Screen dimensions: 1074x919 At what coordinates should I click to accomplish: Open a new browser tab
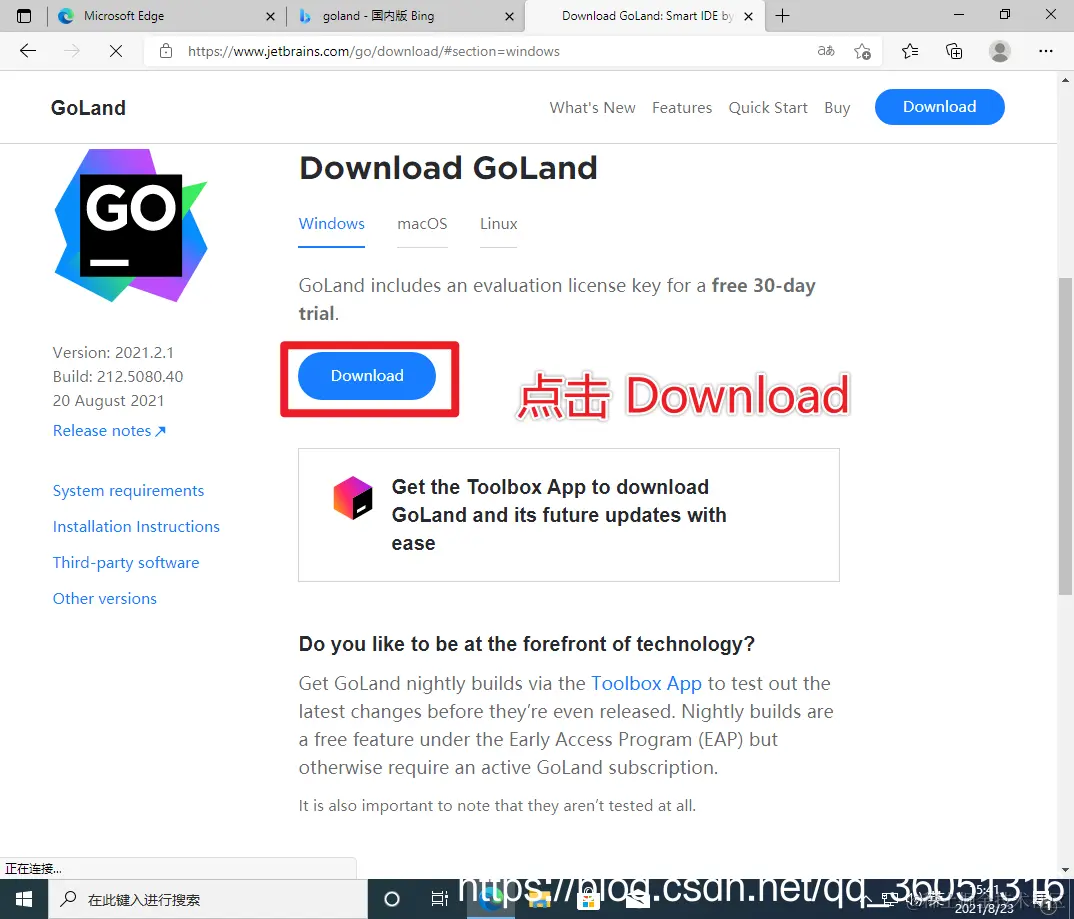[x=782, y=16]
